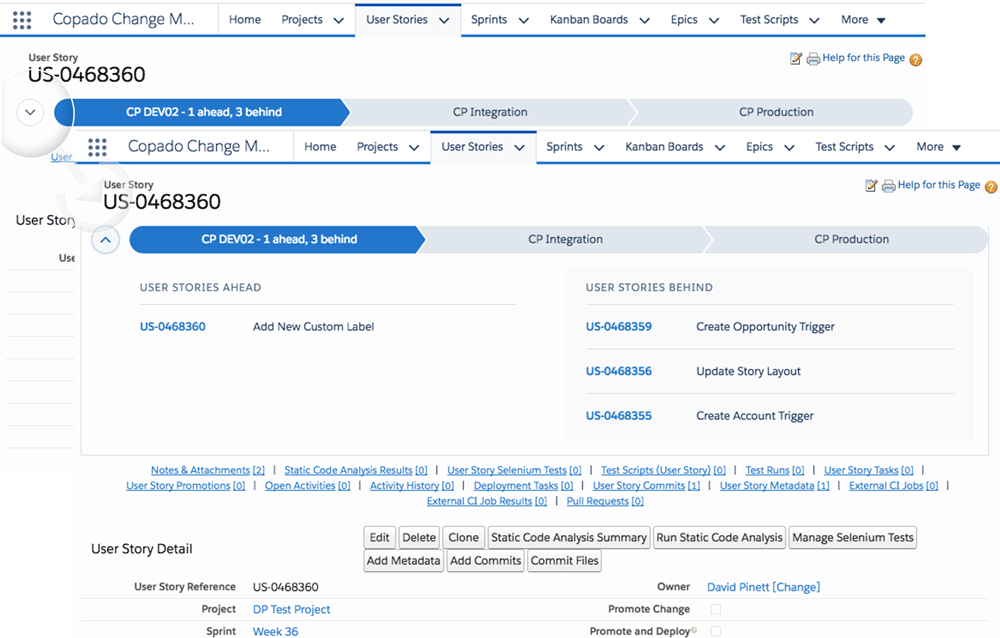Click printable view icon in the front window
The width and height of the screenshot is (1000, 638).
888,186
